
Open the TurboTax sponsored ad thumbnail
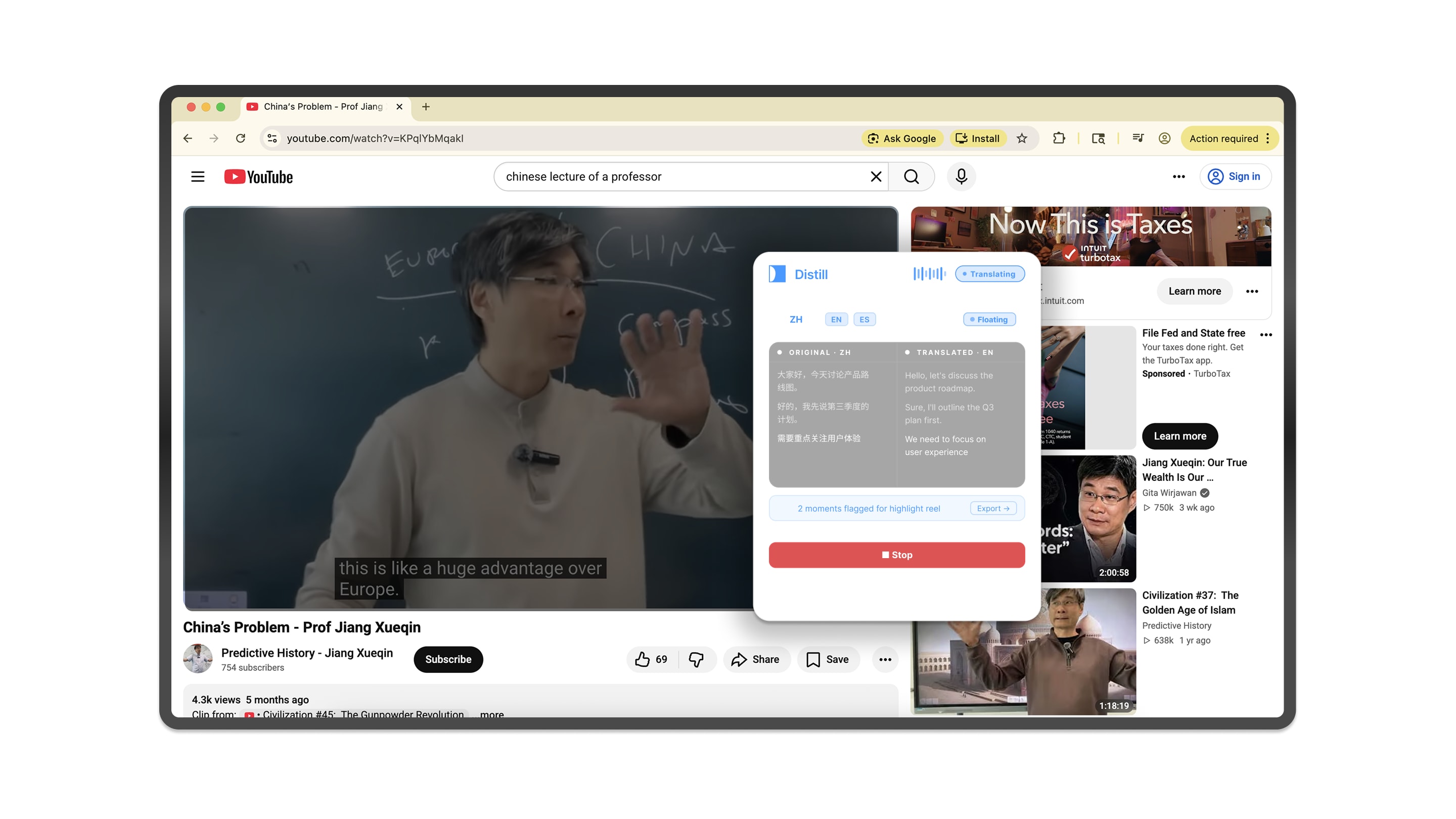pyautogui.click(x=1088, y=388)
